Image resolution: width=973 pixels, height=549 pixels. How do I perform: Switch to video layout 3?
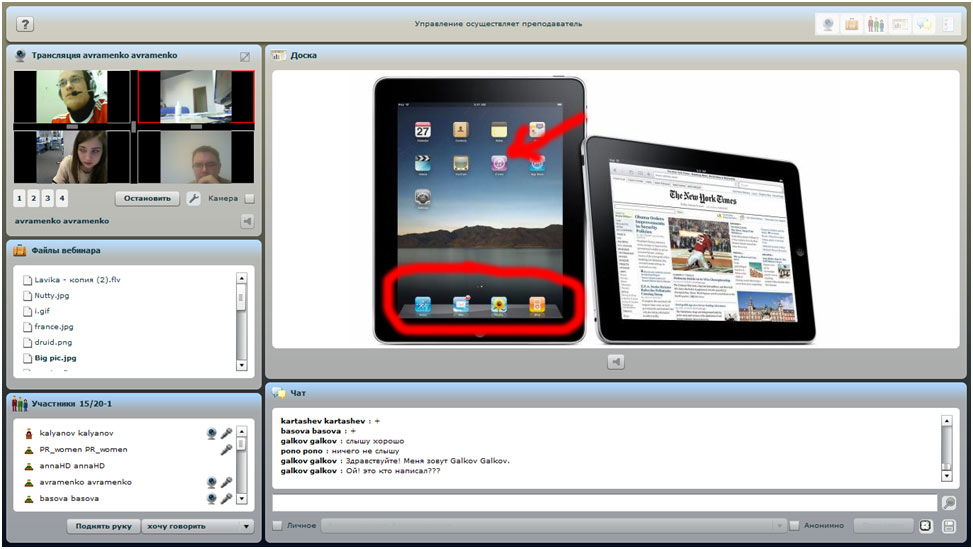coord(48,199)
